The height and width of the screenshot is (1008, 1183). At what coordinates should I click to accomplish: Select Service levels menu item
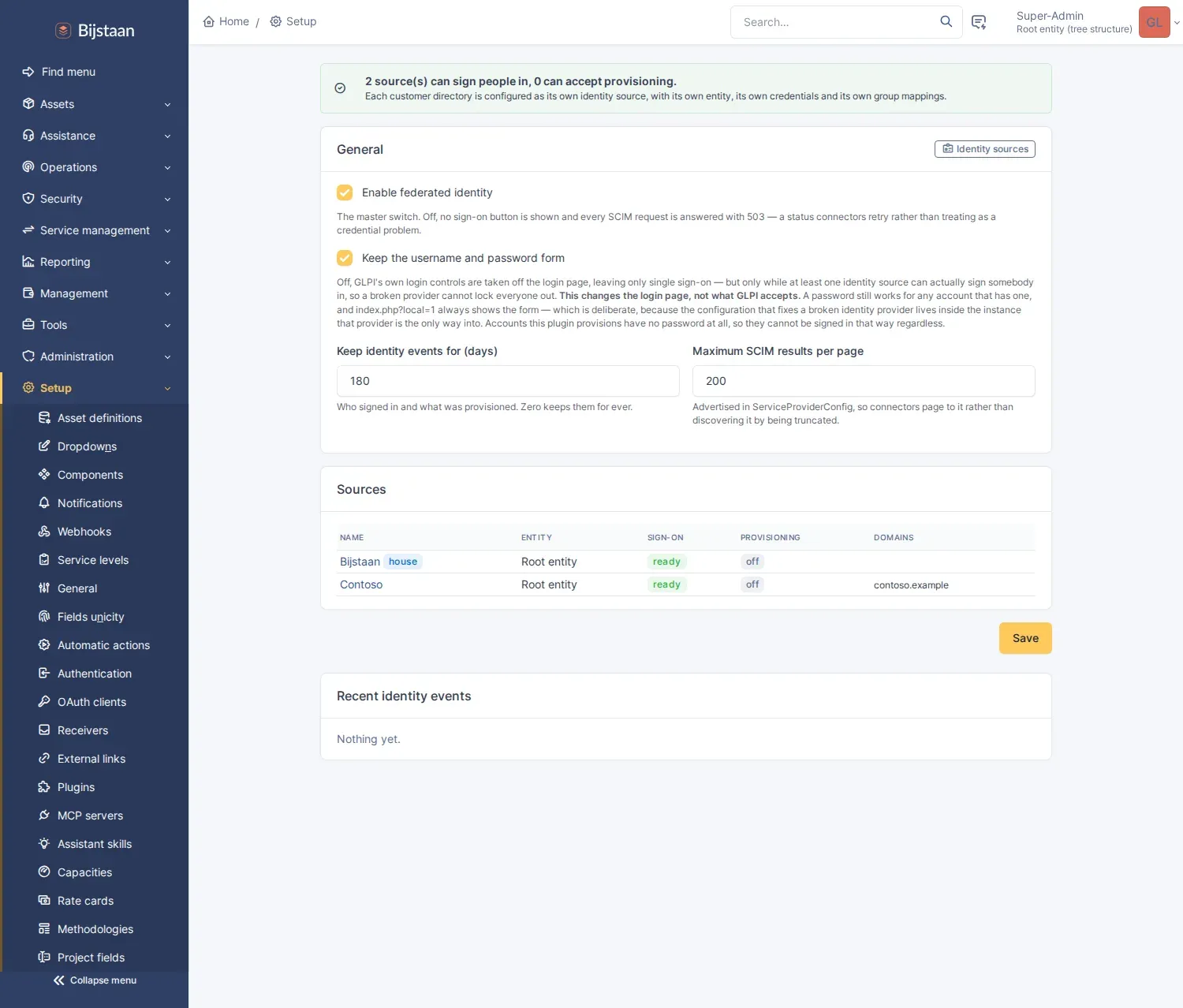[x=95, y=560]
